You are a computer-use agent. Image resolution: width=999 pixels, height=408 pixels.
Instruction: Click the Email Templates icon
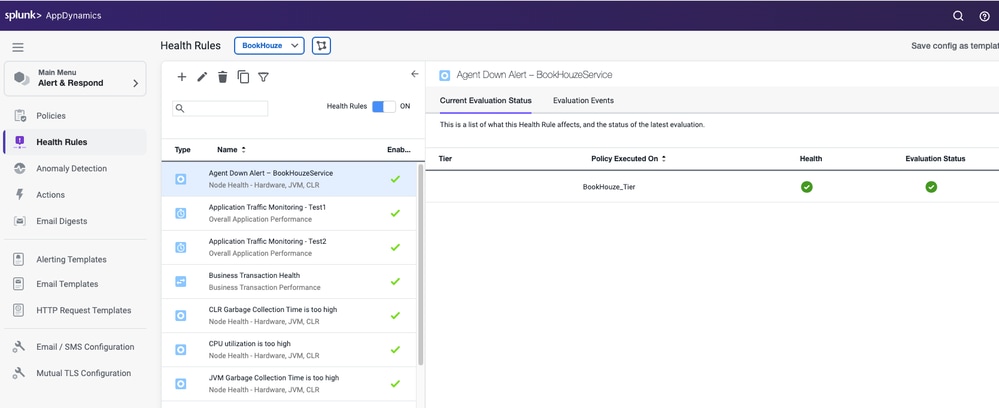[19, 284]
